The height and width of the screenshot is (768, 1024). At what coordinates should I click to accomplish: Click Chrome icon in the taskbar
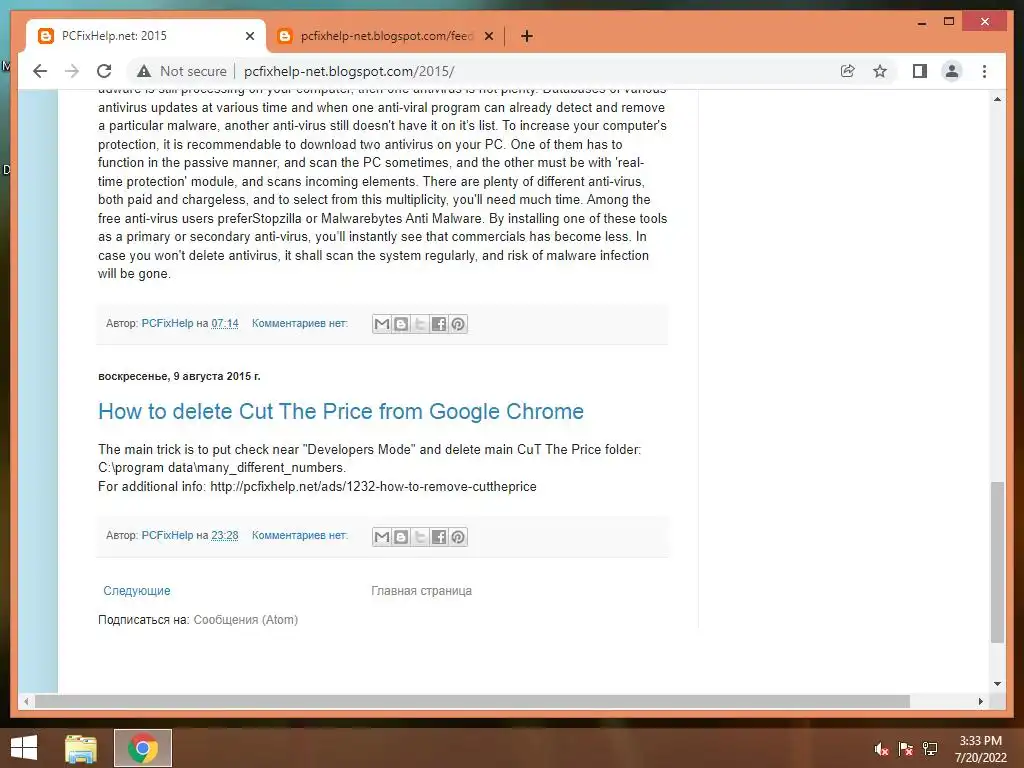coord(143,748)
